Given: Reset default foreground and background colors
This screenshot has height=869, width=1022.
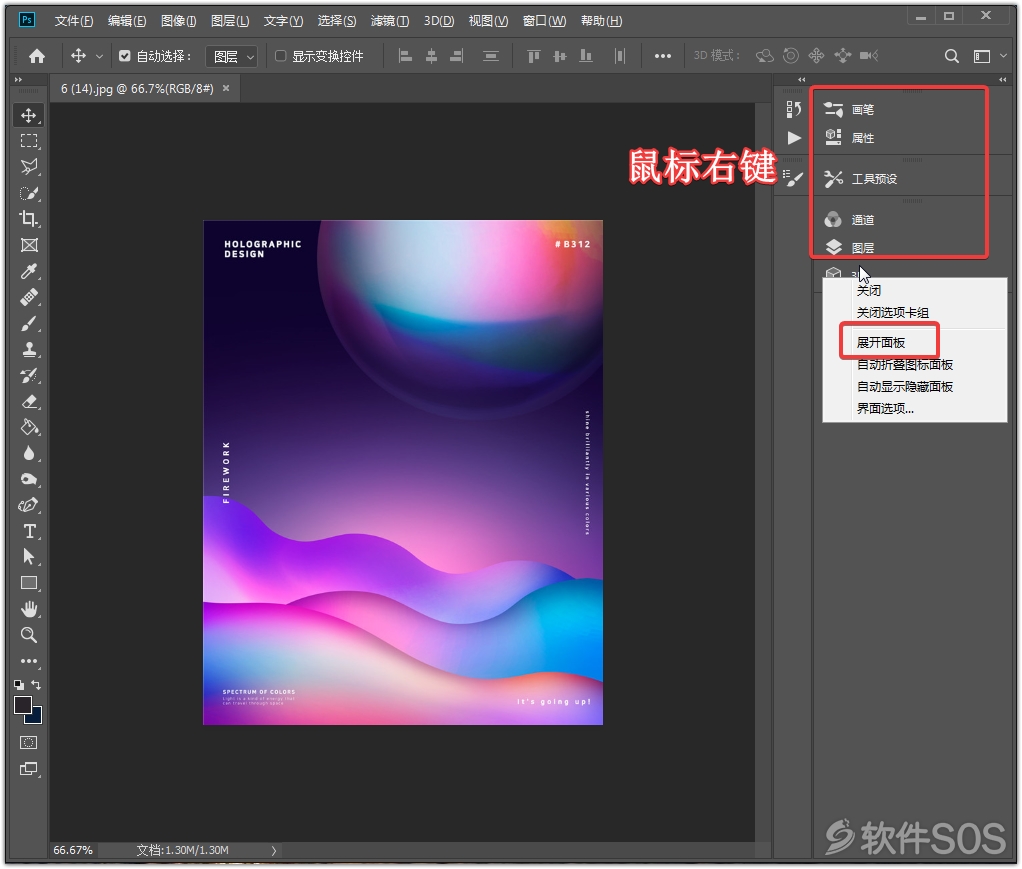Looking at the screenshot, I should pos(19,685).
